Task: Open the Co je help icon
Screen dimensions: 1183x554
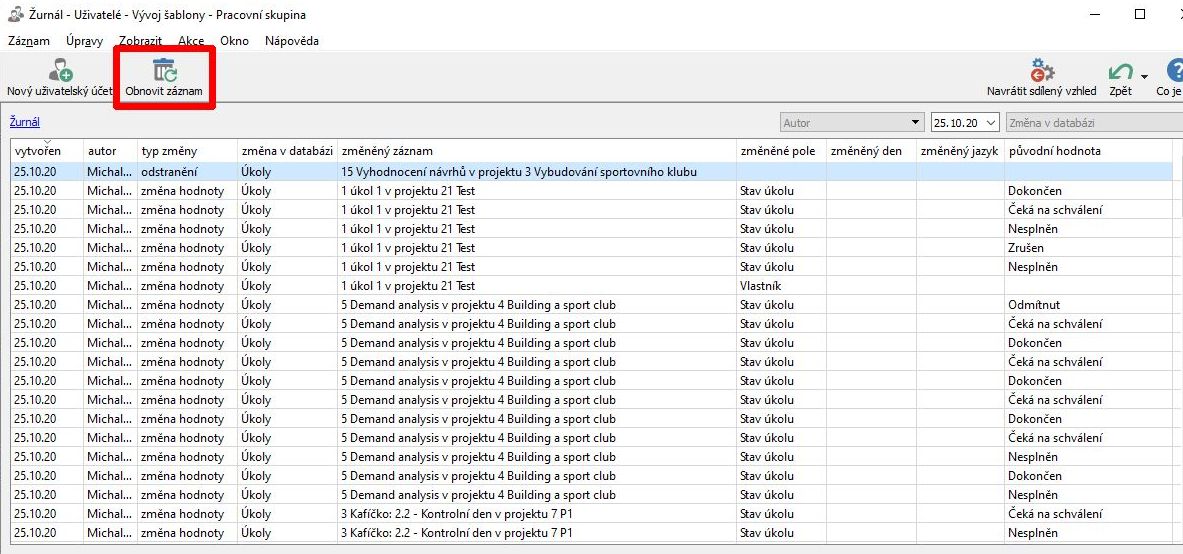Action: pyautogui.click(x=1174, y=72)
